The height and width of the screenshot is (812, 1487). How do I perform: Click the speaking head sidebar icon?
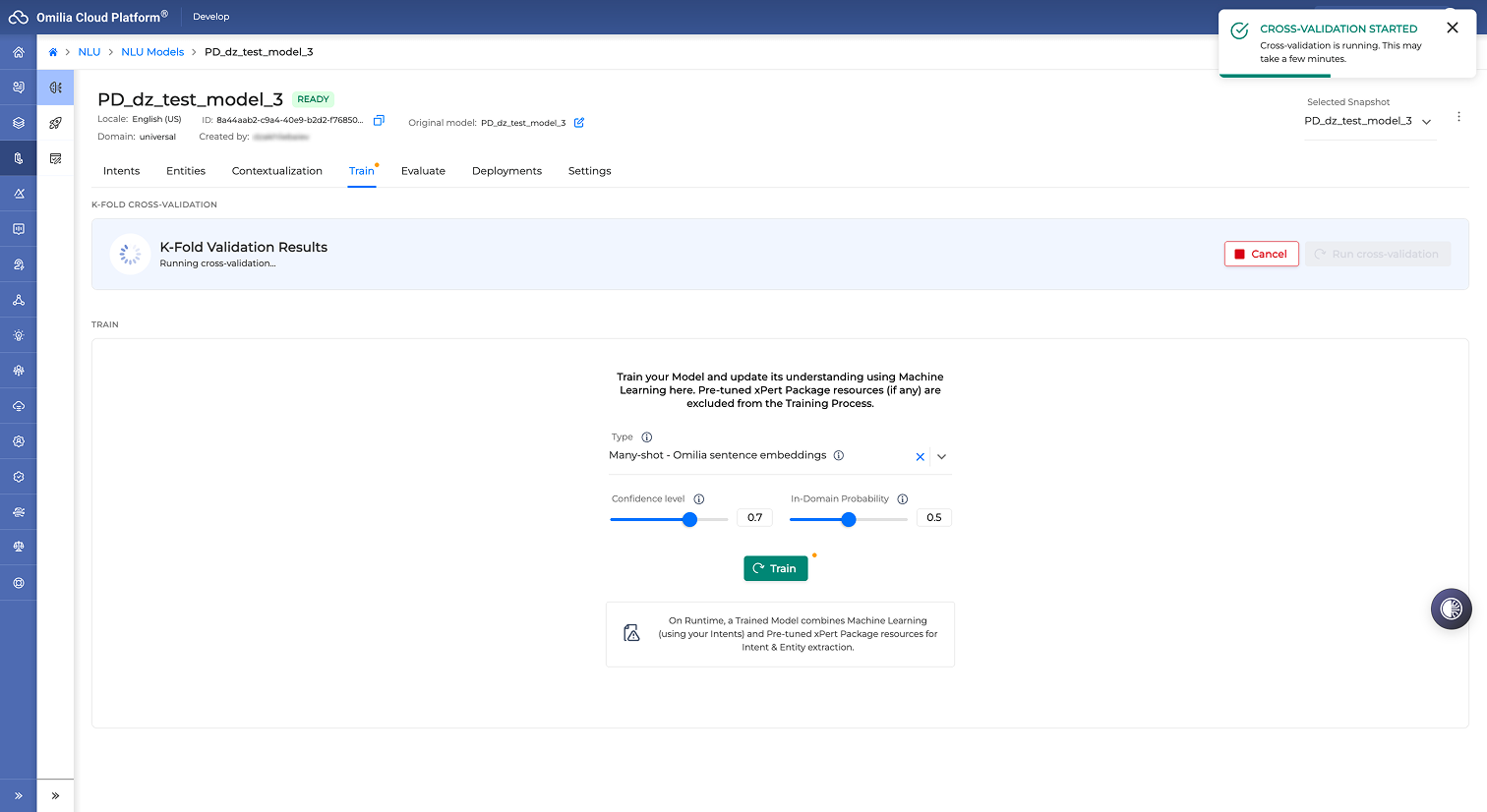18,264
